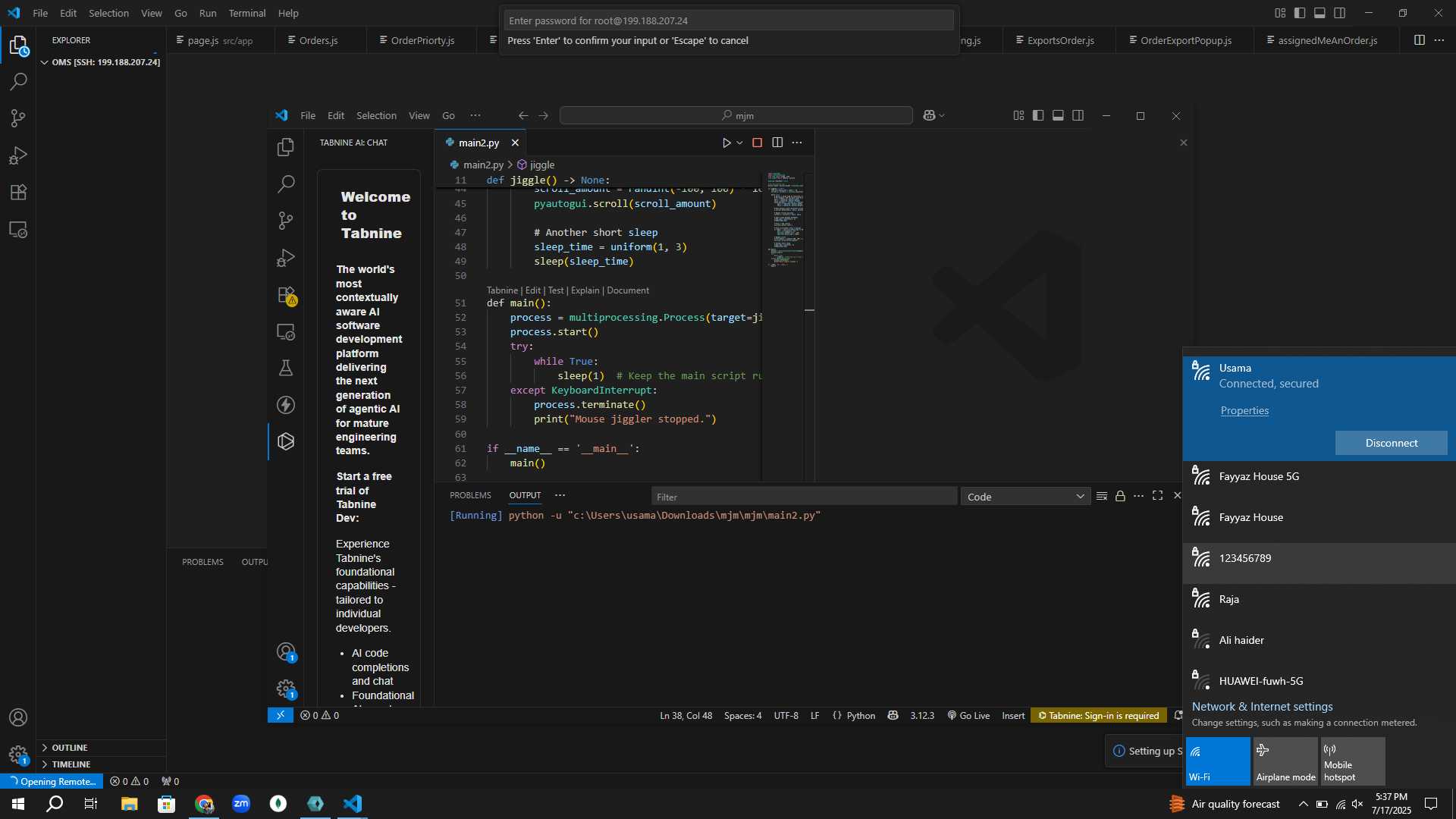Open more editor actions in mjm window
This screenshot has height=819, width=1456.
(797, 143)
